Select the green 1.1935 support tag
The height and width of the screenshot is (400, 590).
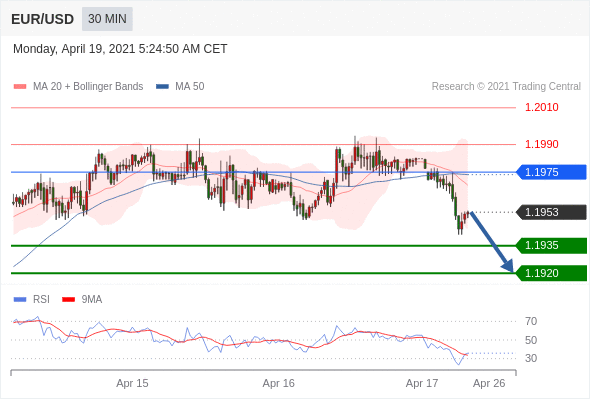click(x=551, y=245)
